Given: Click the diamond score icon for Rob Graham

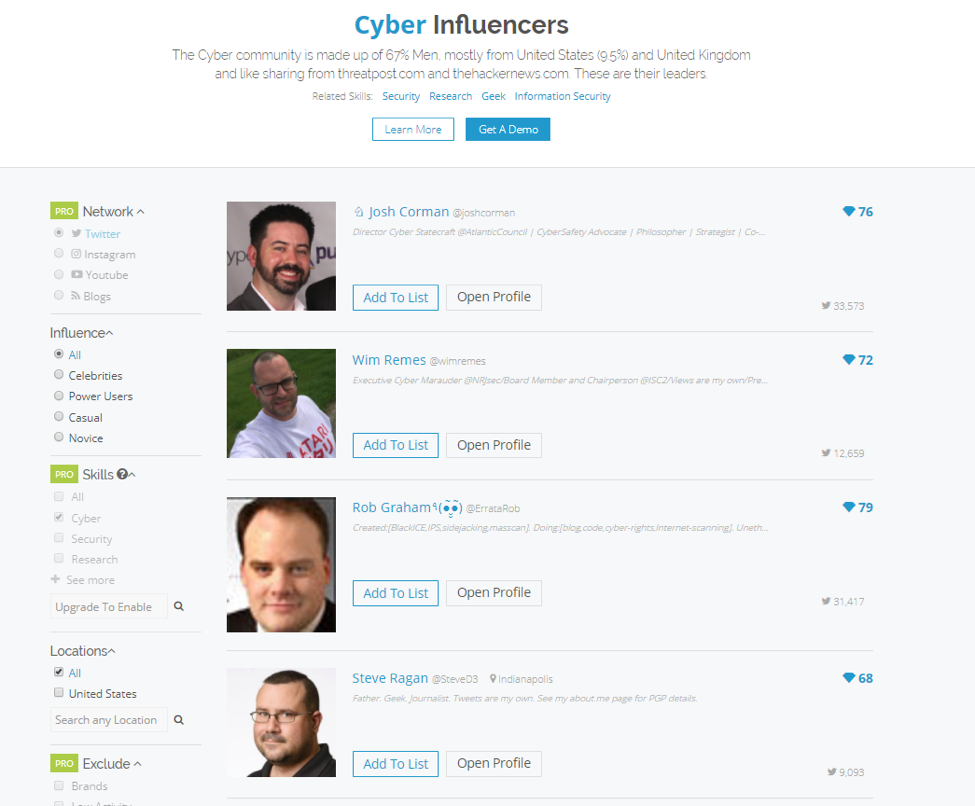Looking at the screenshot, I should coord(849,507).
